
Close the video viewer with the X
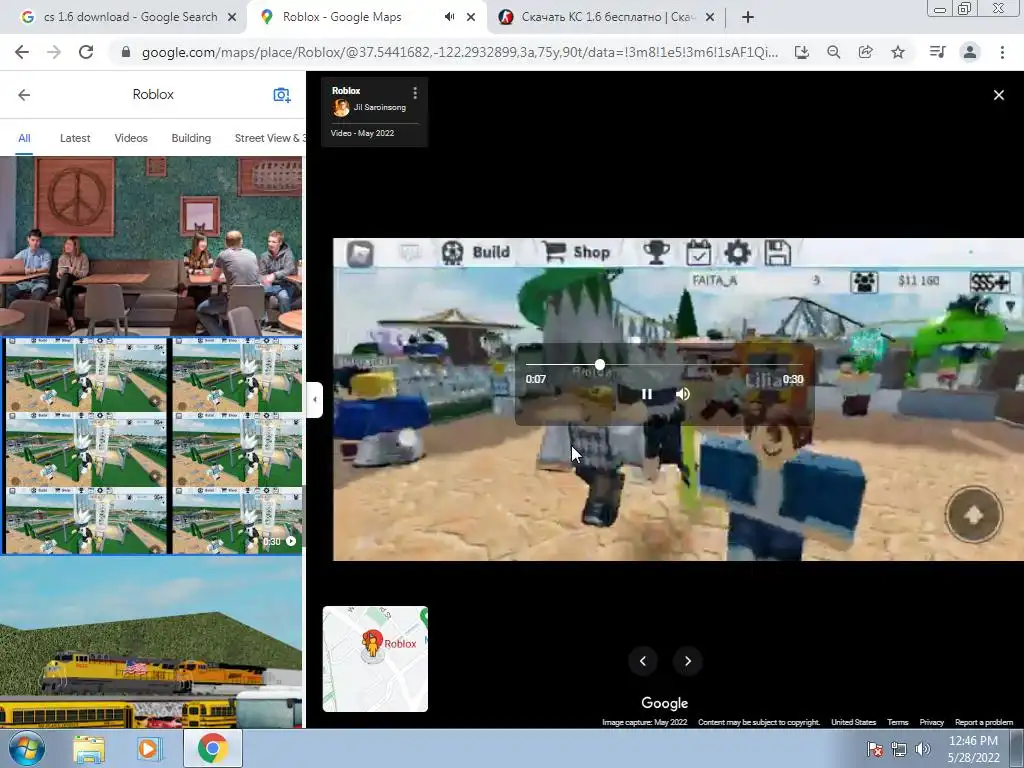pyautogui.click(x=999, y=95)
